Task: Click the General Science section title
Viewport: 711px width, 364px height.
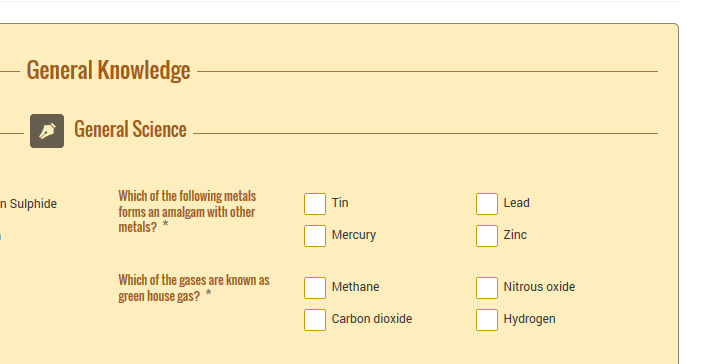Action: pos(130,129)
